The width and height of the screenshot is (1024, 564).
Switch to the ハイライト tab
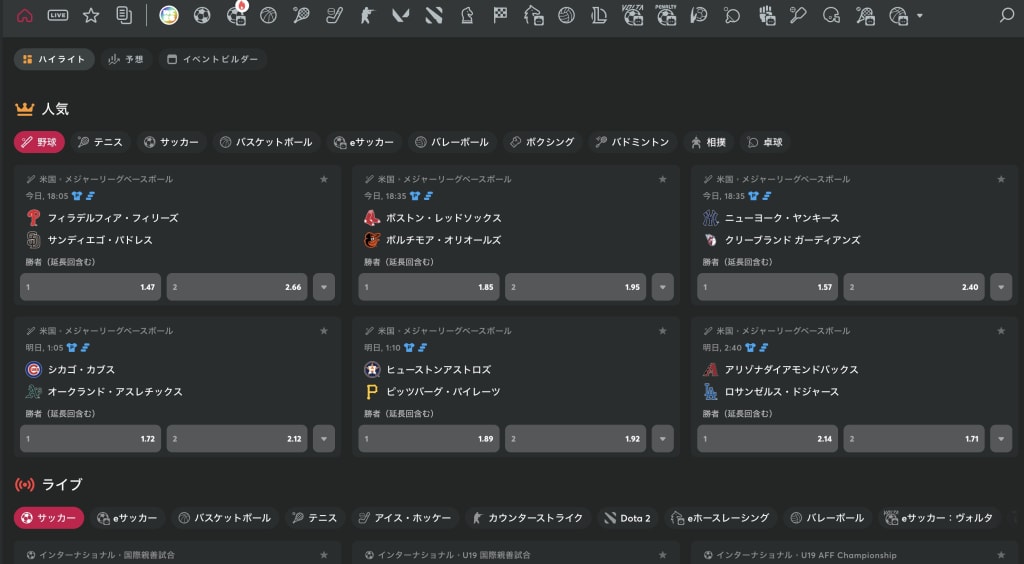click(54, 59)
